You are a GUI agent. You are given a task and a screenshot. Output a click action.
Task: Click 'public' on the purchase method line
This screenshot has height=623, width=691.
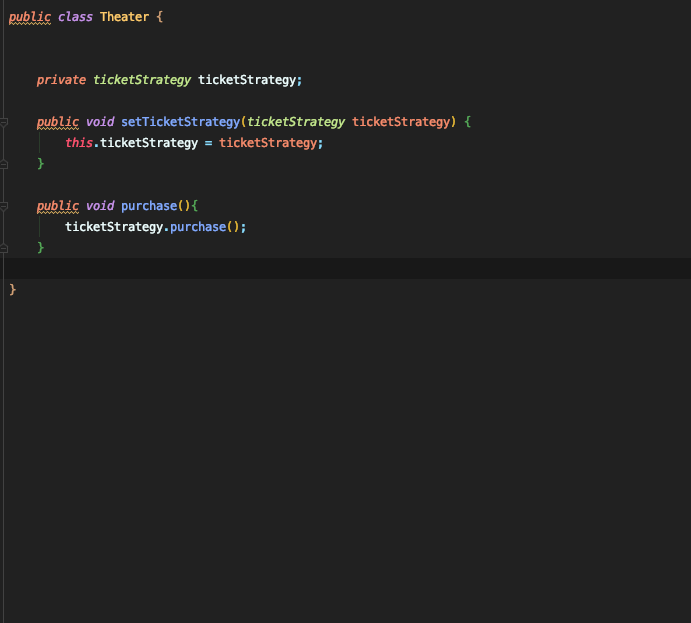pos(58,206)
